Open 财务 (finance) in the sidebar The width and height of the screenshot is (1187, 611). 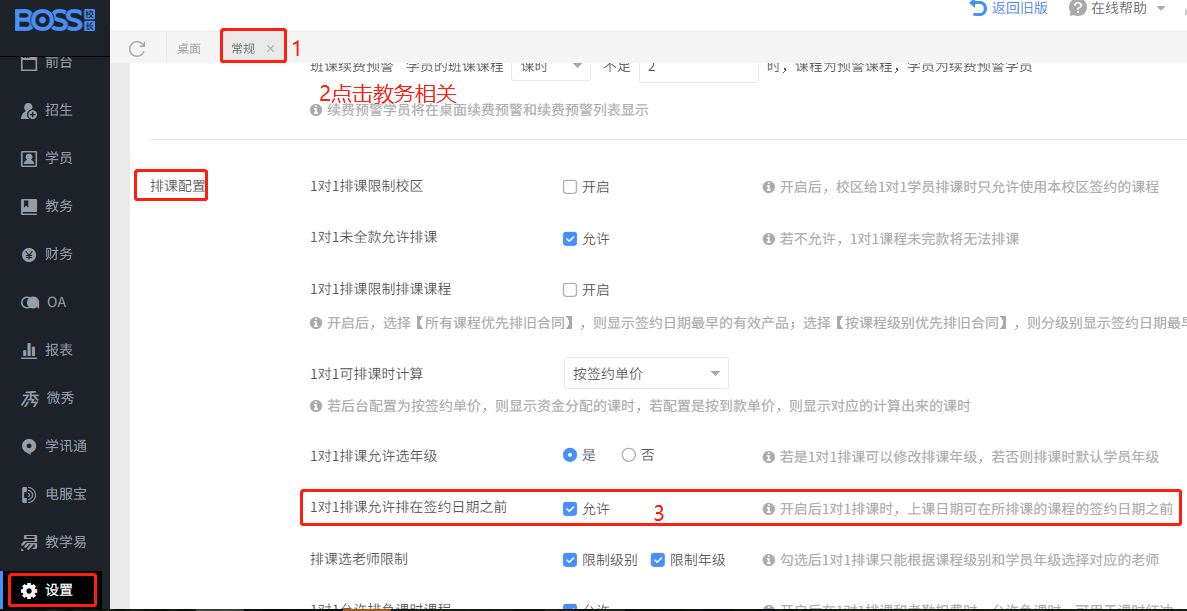pyautogui.click(x=47, y=254)
